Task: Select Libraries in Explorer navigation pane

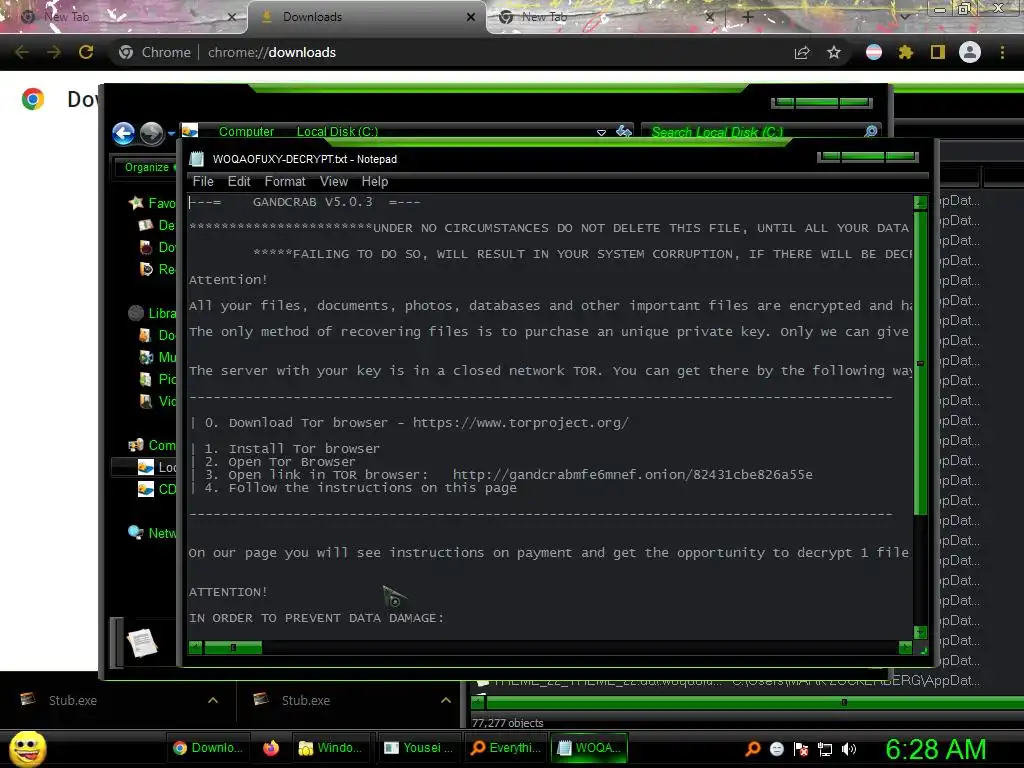Action: (x=153, y=313)
